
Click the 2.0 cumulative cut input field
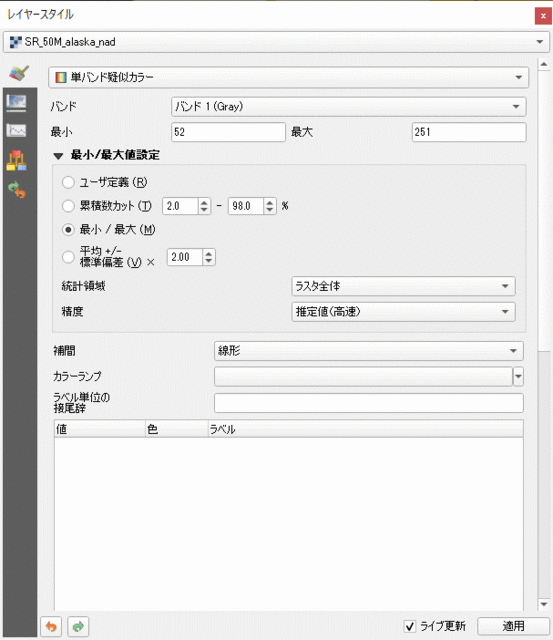181,206
